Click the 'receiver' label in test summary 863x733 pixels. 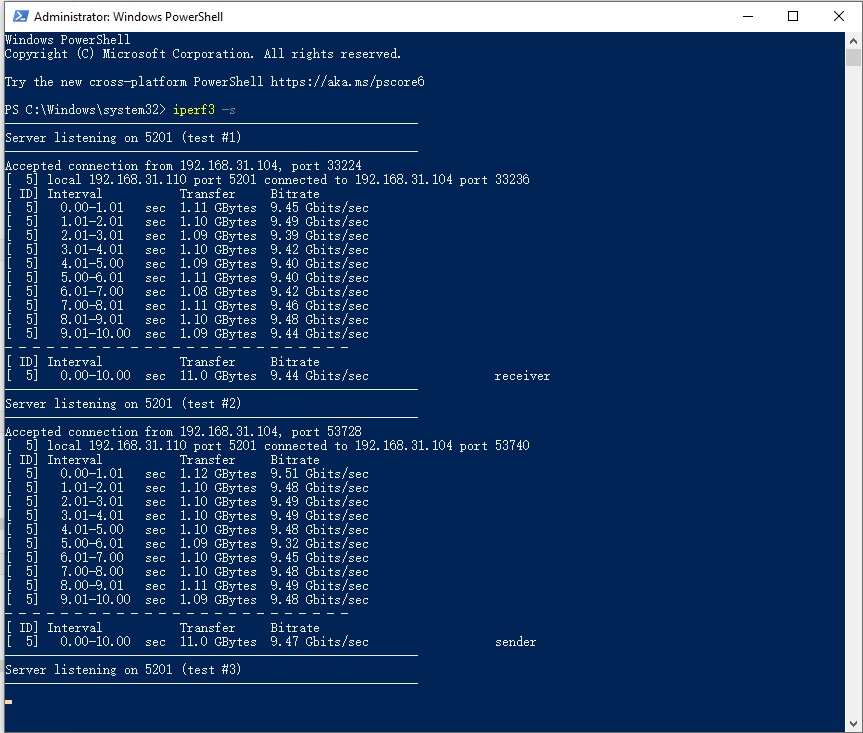tap(522, 376)
